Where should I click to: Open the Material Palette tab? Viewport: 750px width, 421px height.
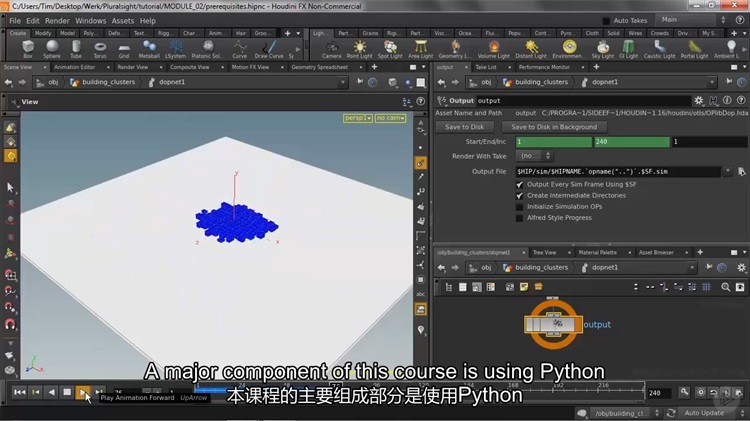597,252
